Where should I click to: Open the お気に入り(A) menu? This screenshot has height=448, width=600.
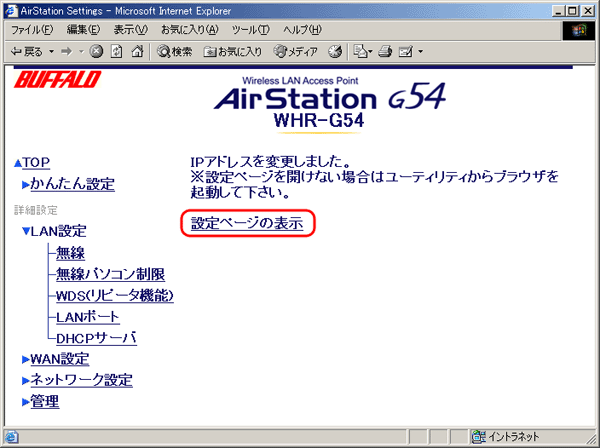click(189, 30)
